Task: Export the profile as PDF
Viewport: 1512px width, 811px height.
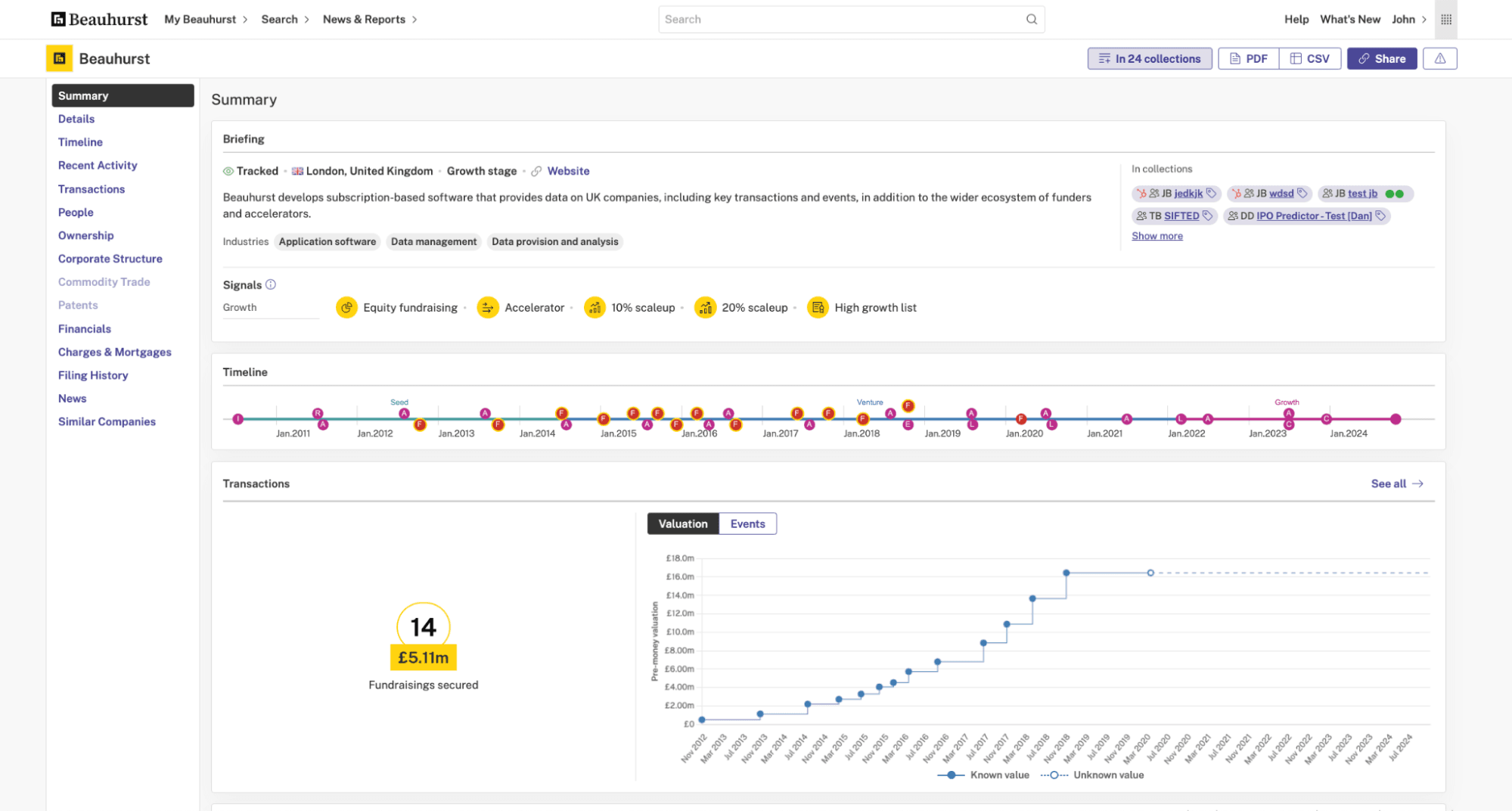Action: coord(1248,58)
